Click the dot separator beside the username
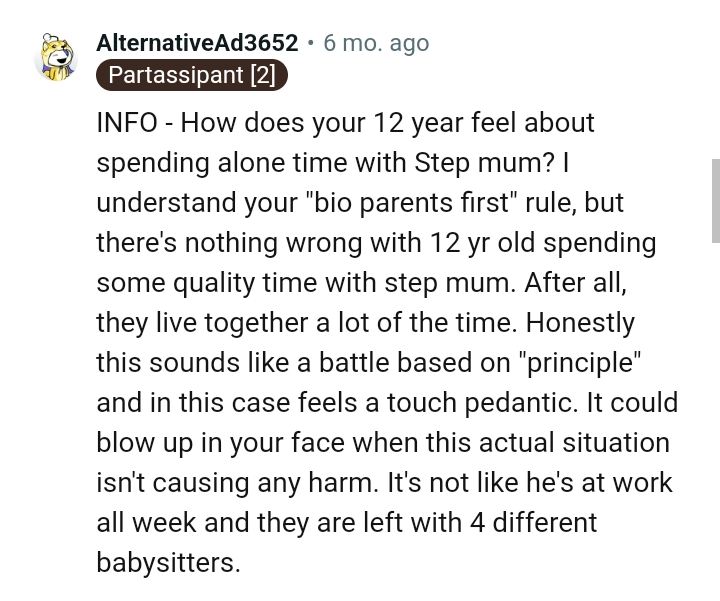 [x=311, y=43]
